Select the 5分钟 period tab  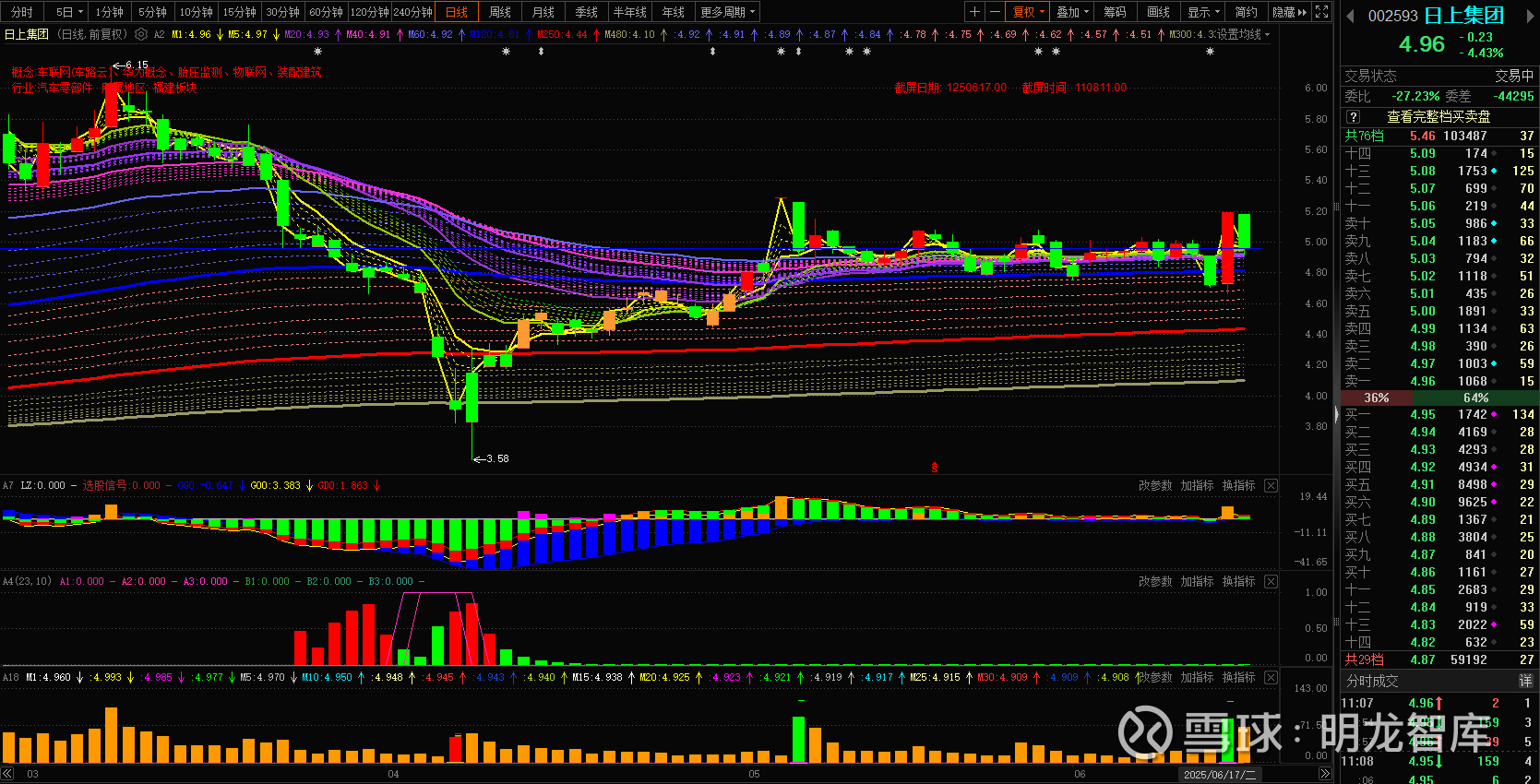[152, 12]
